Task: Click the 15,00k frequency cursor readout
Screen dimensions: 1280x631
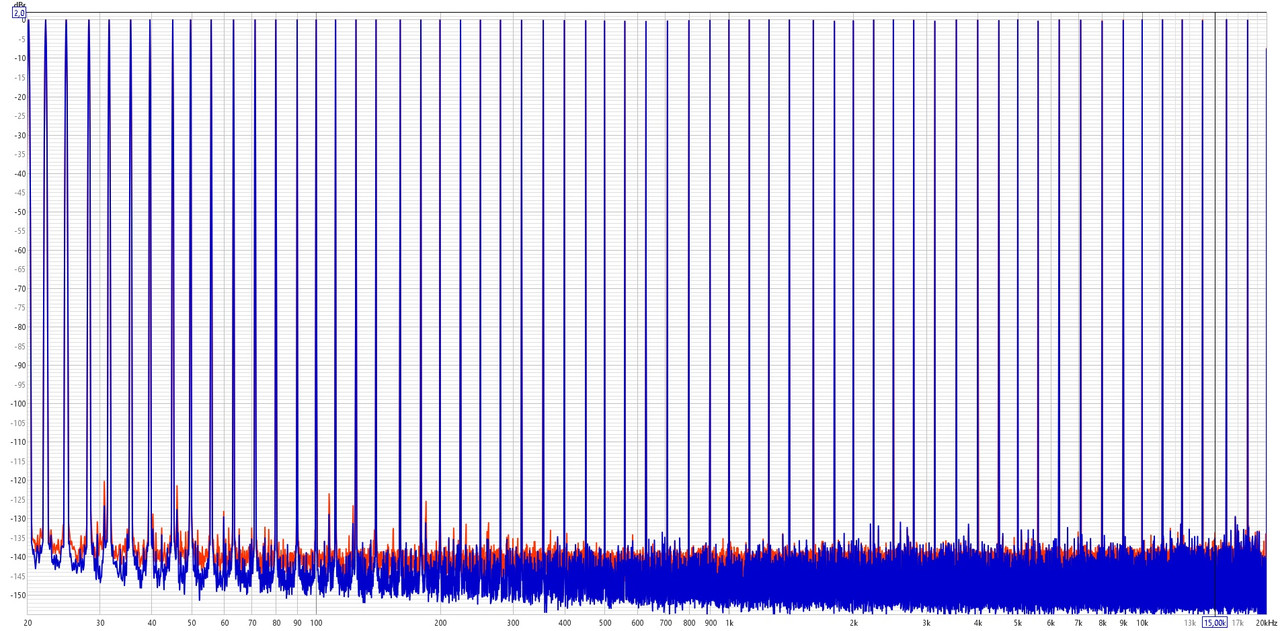Action: (1214, 622)
